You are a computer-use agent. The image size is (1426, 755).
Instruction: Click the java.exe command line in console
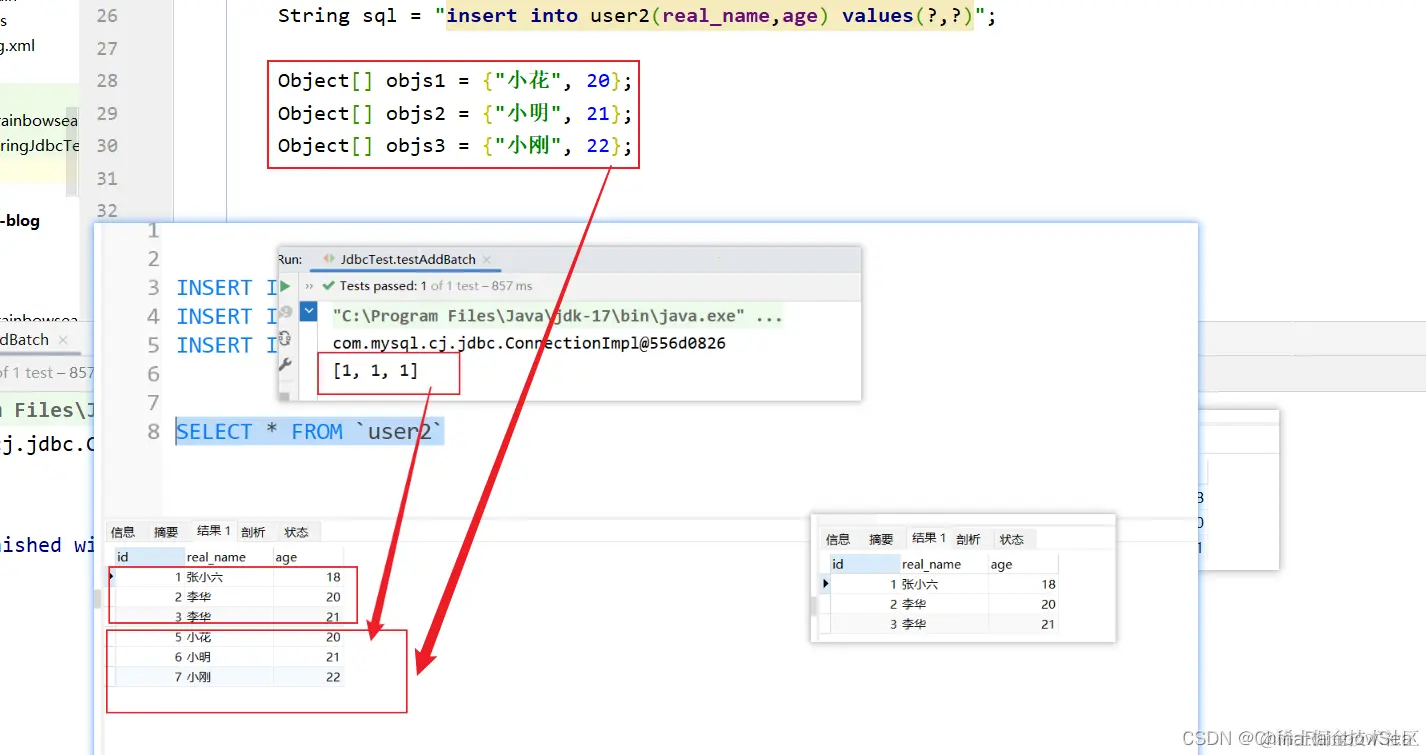557,316
